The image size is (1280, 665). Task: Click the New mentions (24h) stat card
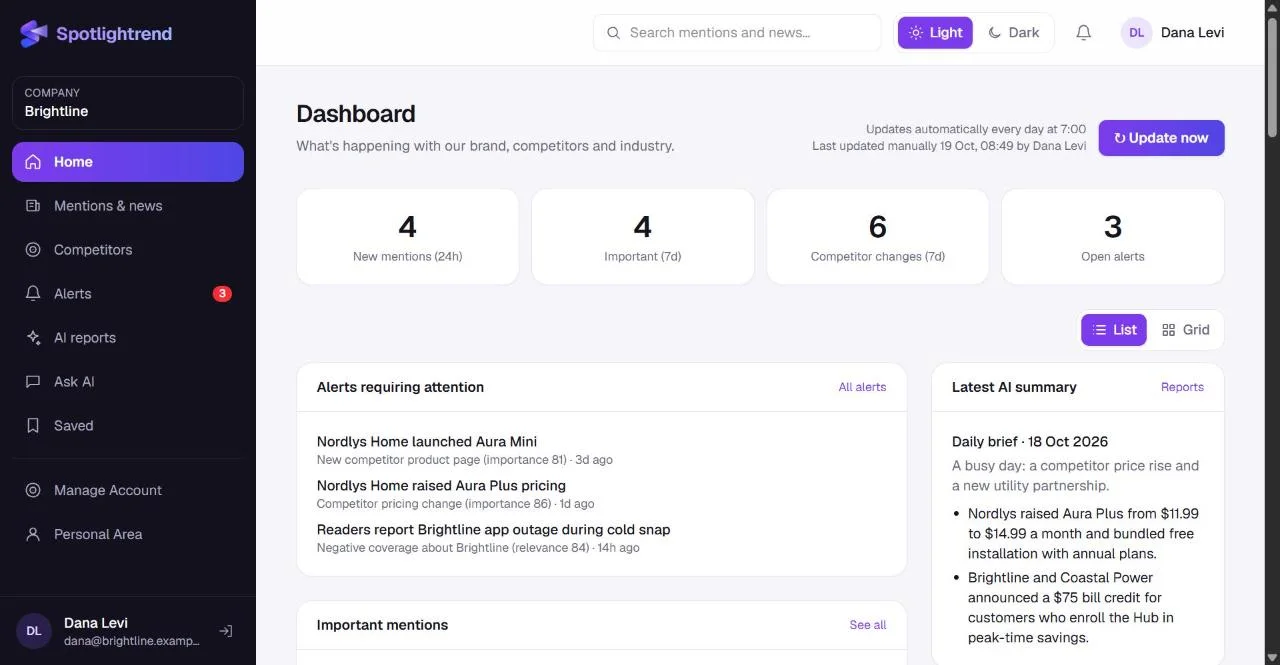407,237
